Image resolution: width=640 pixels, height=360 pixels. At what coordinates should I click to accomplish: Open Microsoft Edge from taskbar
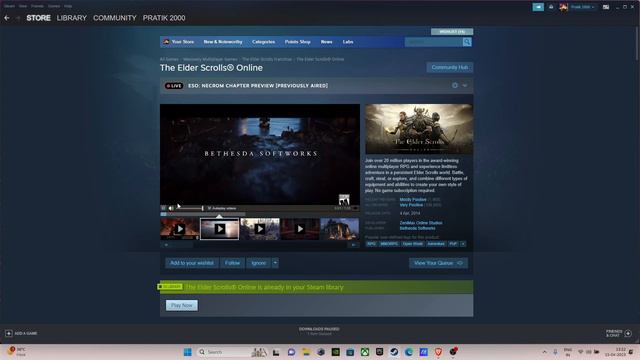(x=409, y=352)
